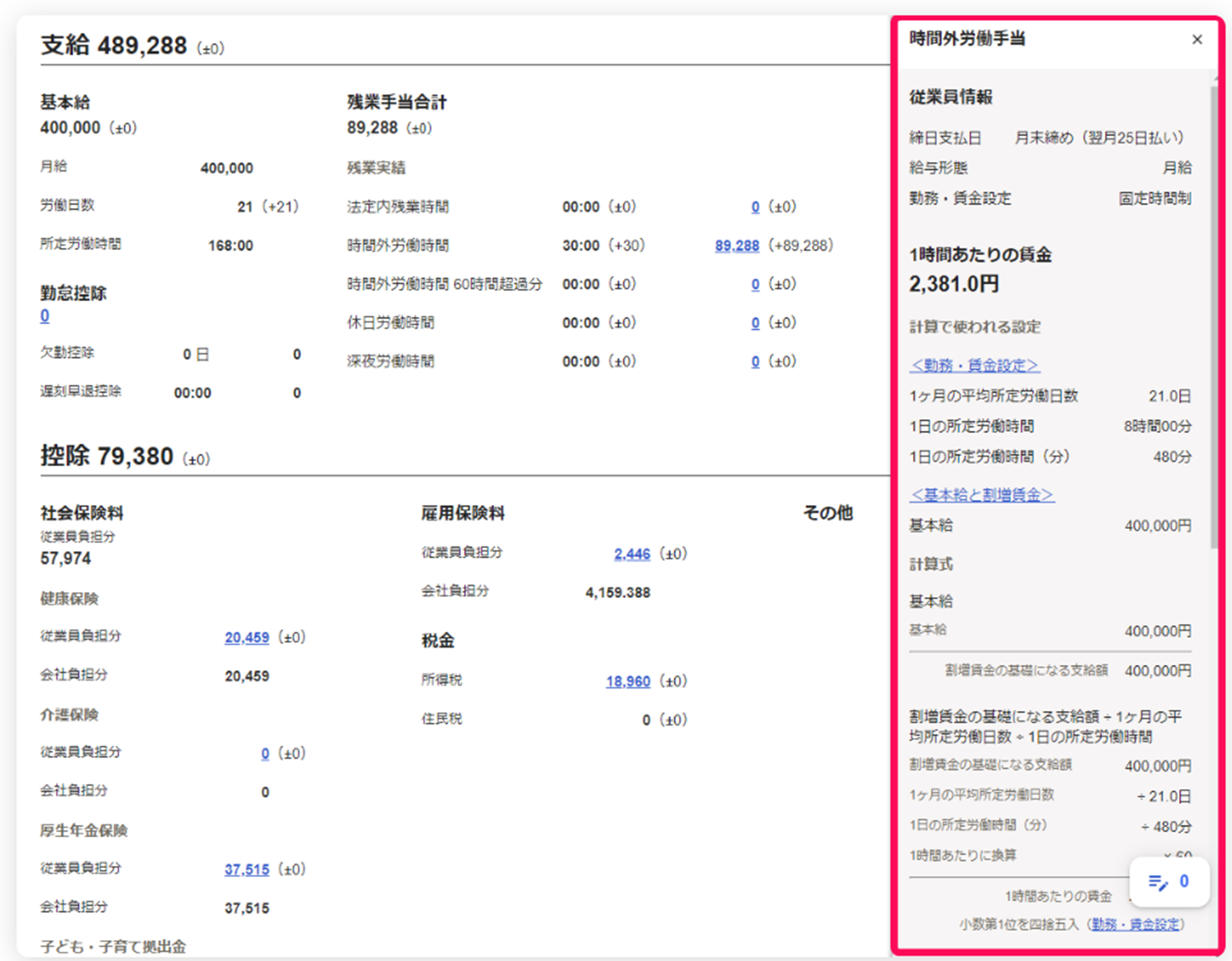Viewport: 1232px width, 961px height.
Task: Open the <基本給と割増賃金> link
Action: (982, 495)
